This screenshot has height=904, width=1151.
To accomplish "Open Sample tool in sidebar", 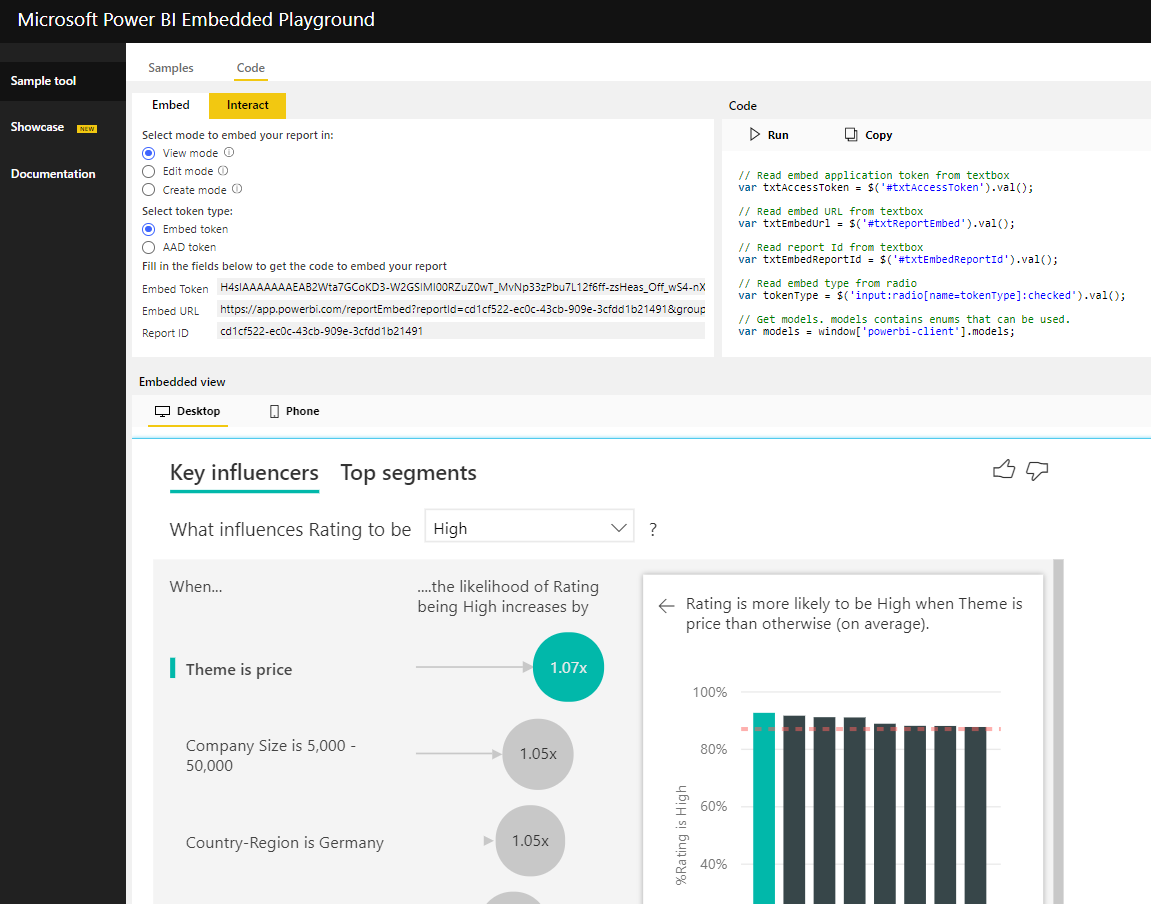I will (x=62, y=81).
